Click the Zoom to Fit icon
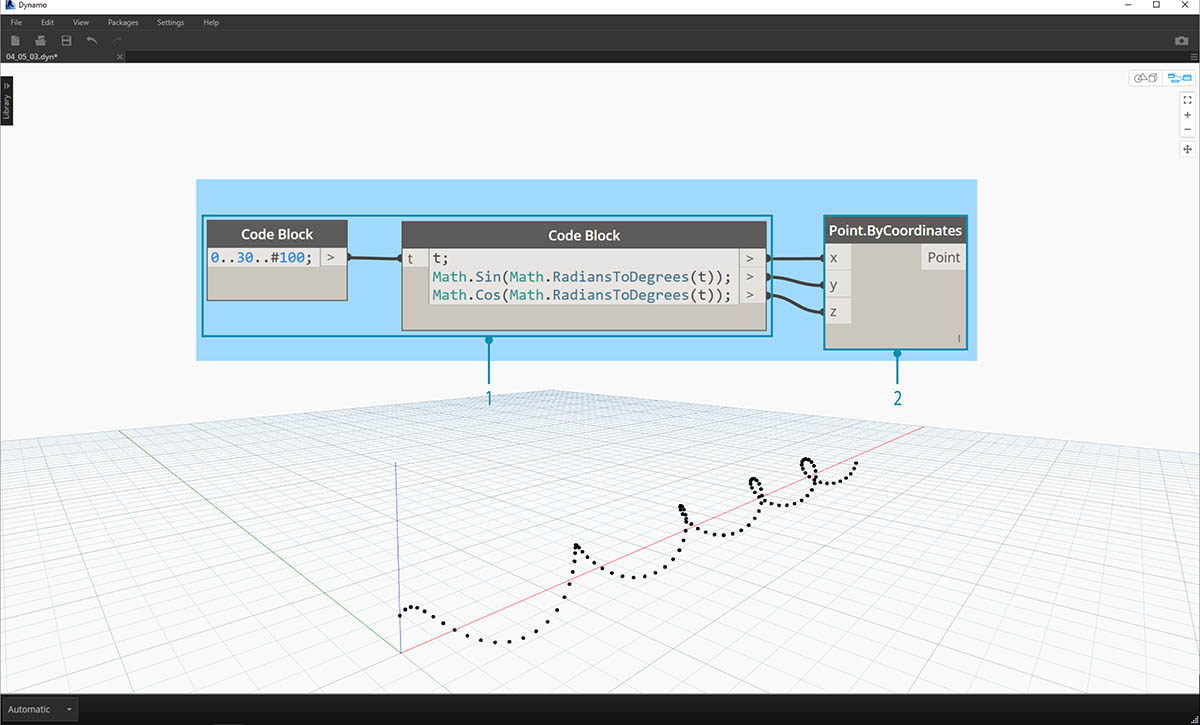Screen dimensions: 1200x725 [x=1187, y=100]
